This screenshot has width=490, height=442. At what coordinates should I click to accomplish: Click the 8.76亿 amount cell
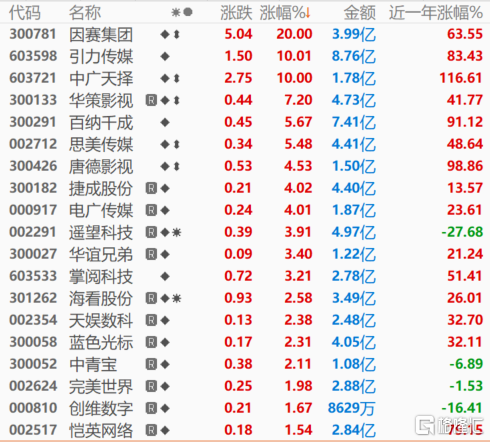pyautogui.click(x=354, y=56)
